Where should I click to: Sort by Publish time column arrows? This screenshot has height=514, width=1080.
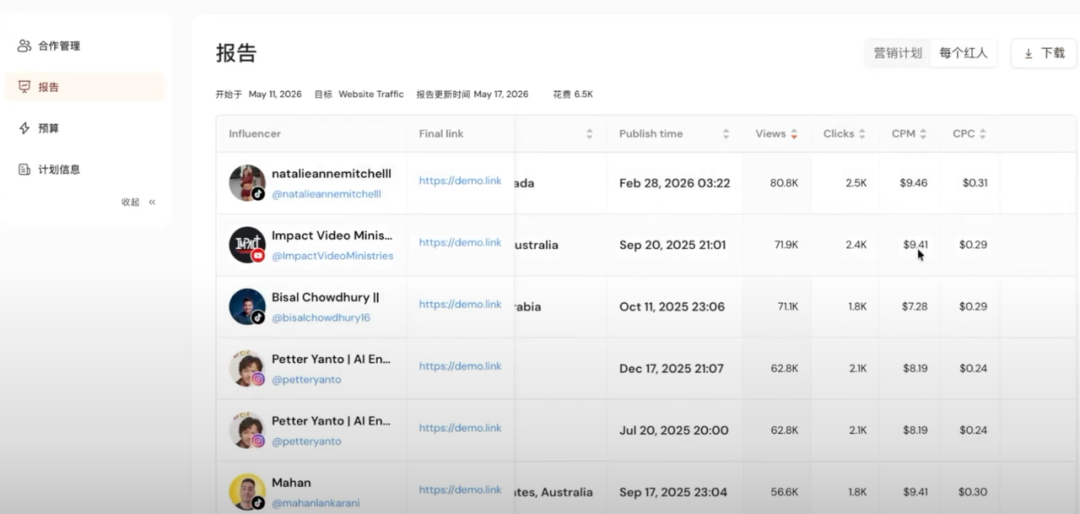(x=725, y=134)
